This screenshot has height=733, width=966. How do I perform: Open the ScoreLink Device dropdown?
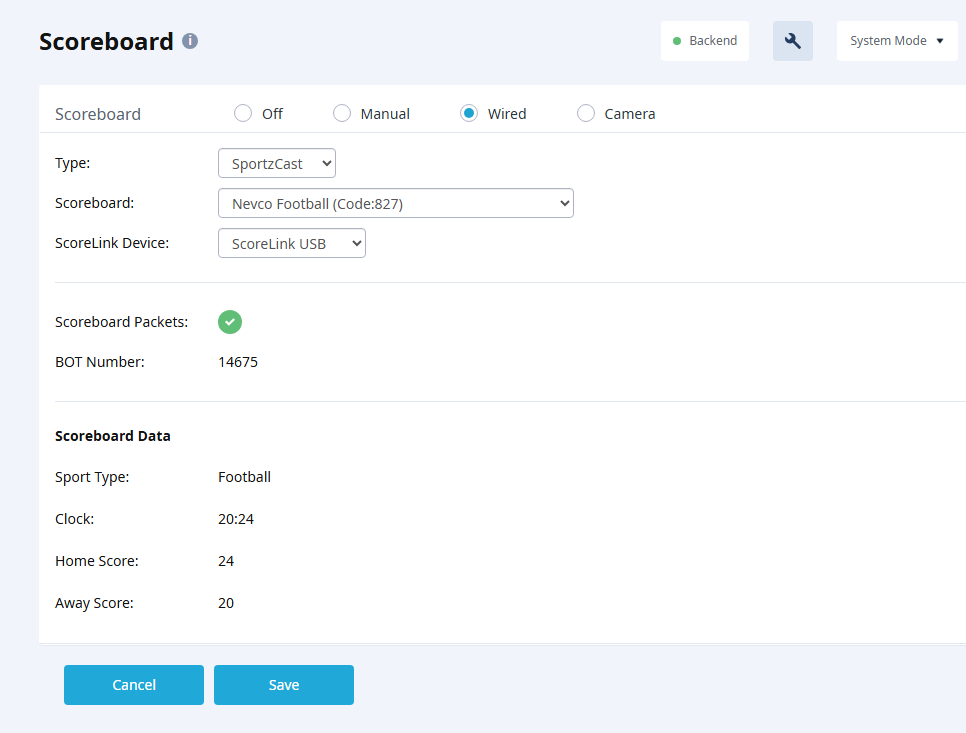tap(292, 244)
